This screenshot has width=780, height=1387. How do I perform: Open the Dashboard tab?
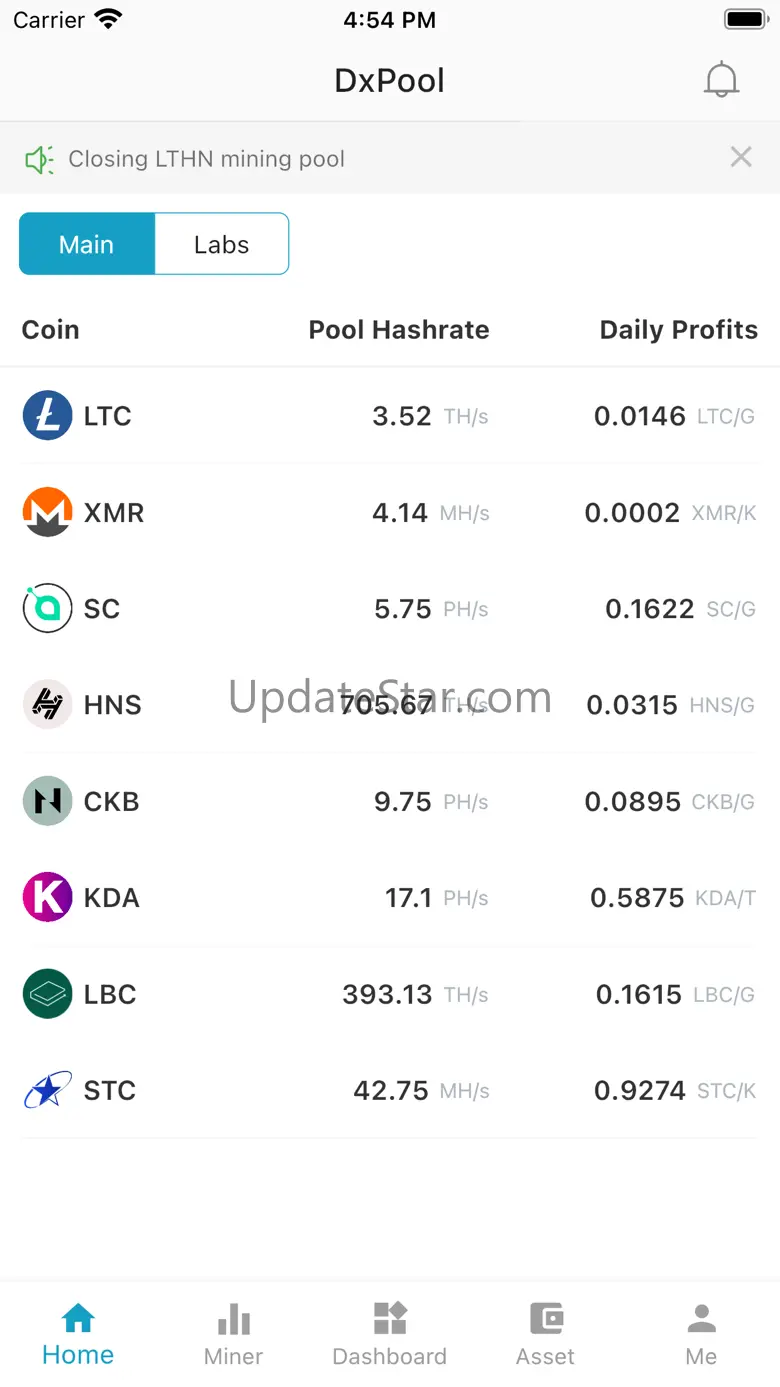pyautogui.click(x=389, y=1335)
